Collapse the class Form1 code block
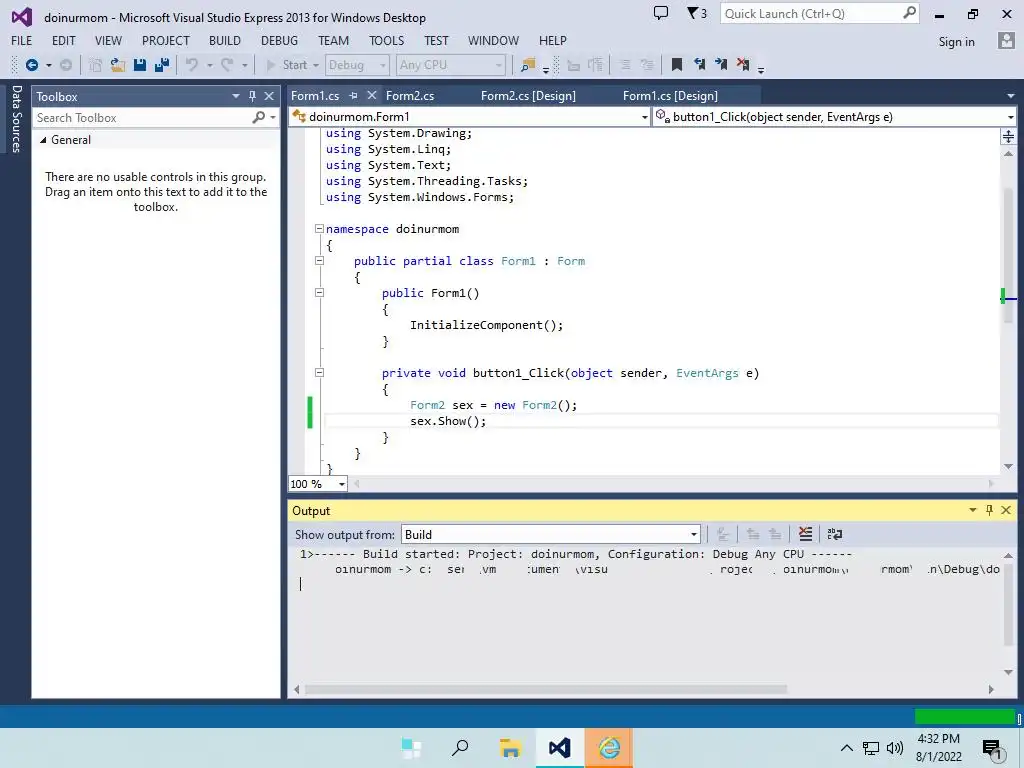Screen dimensions: 1024x768 (x=319, y=261)
